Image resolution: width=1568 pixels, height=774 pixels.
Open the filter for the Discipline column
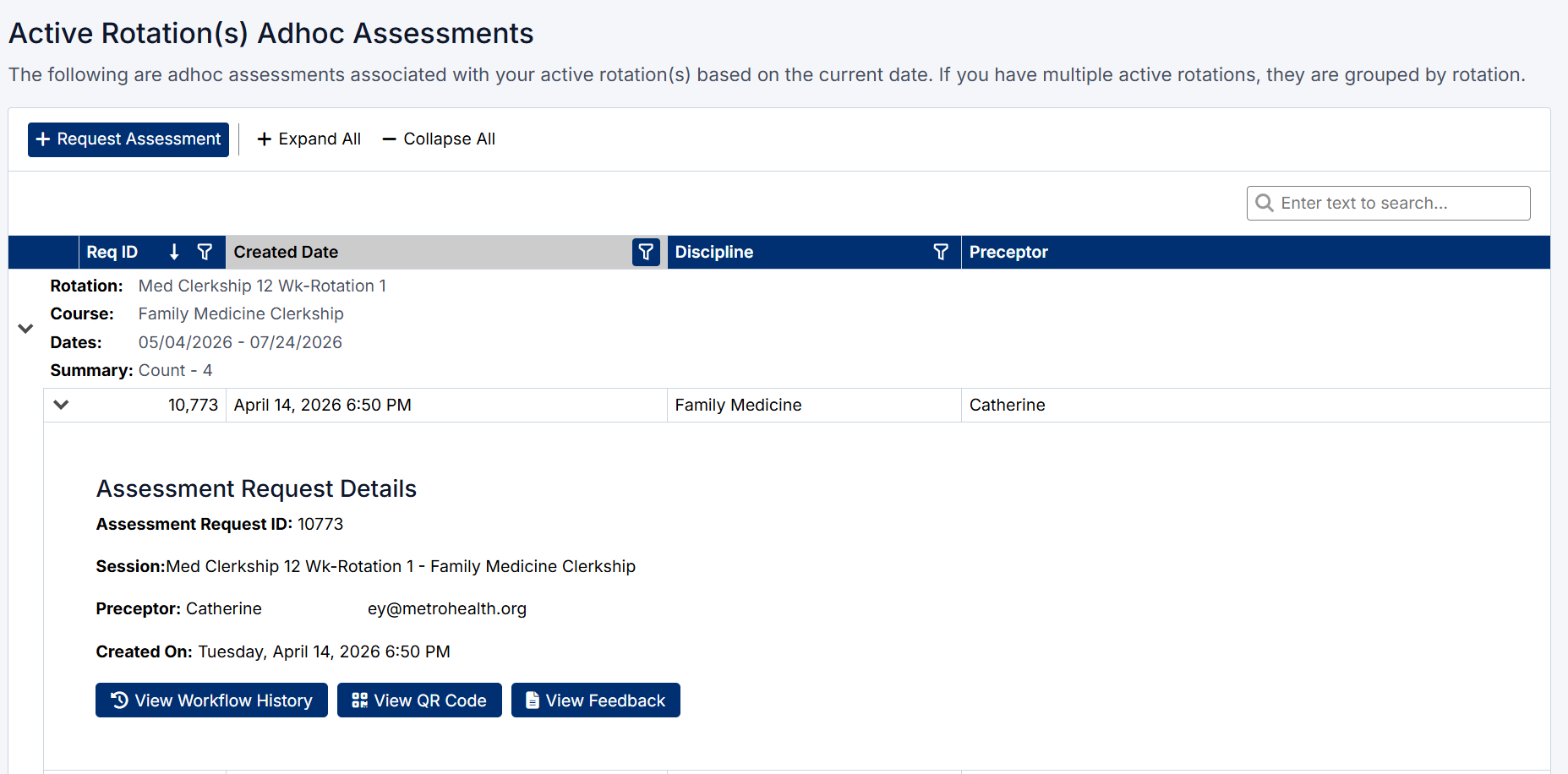pyautogui.click(x=941, y=252)
